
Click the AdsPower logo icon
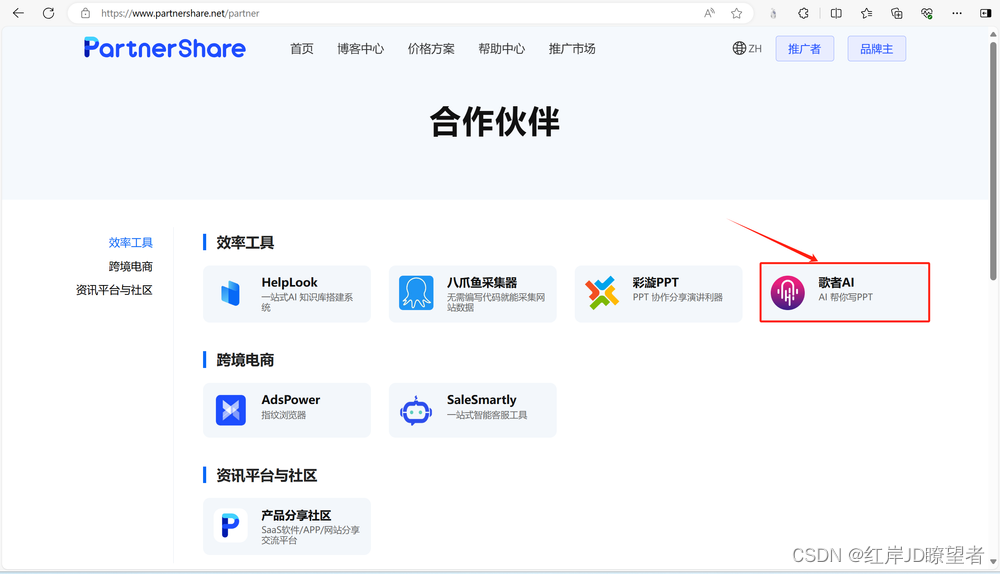pos(231,410)
